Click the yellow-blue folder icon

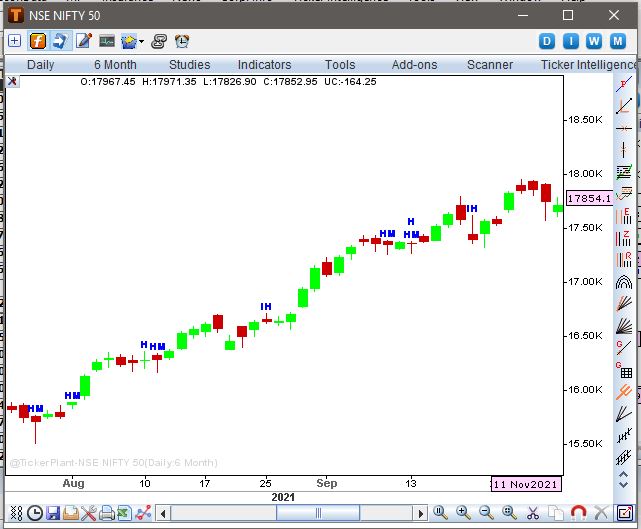coord(130,42)
